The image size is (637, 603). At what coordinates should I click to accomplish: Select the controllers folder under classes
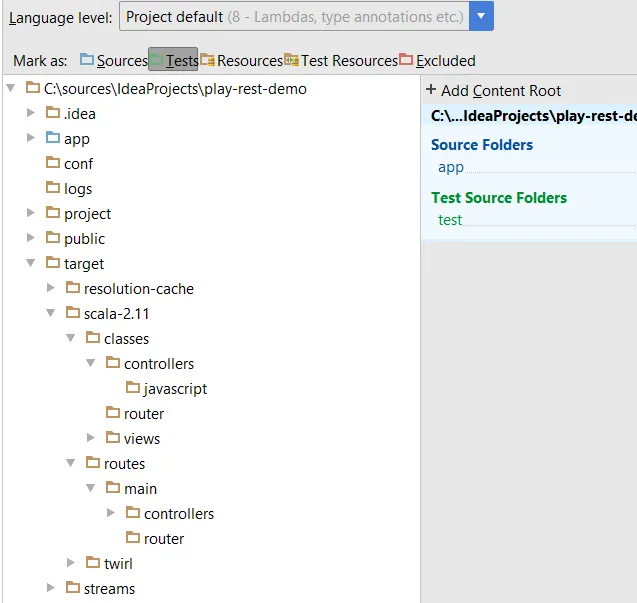(159, 364)
